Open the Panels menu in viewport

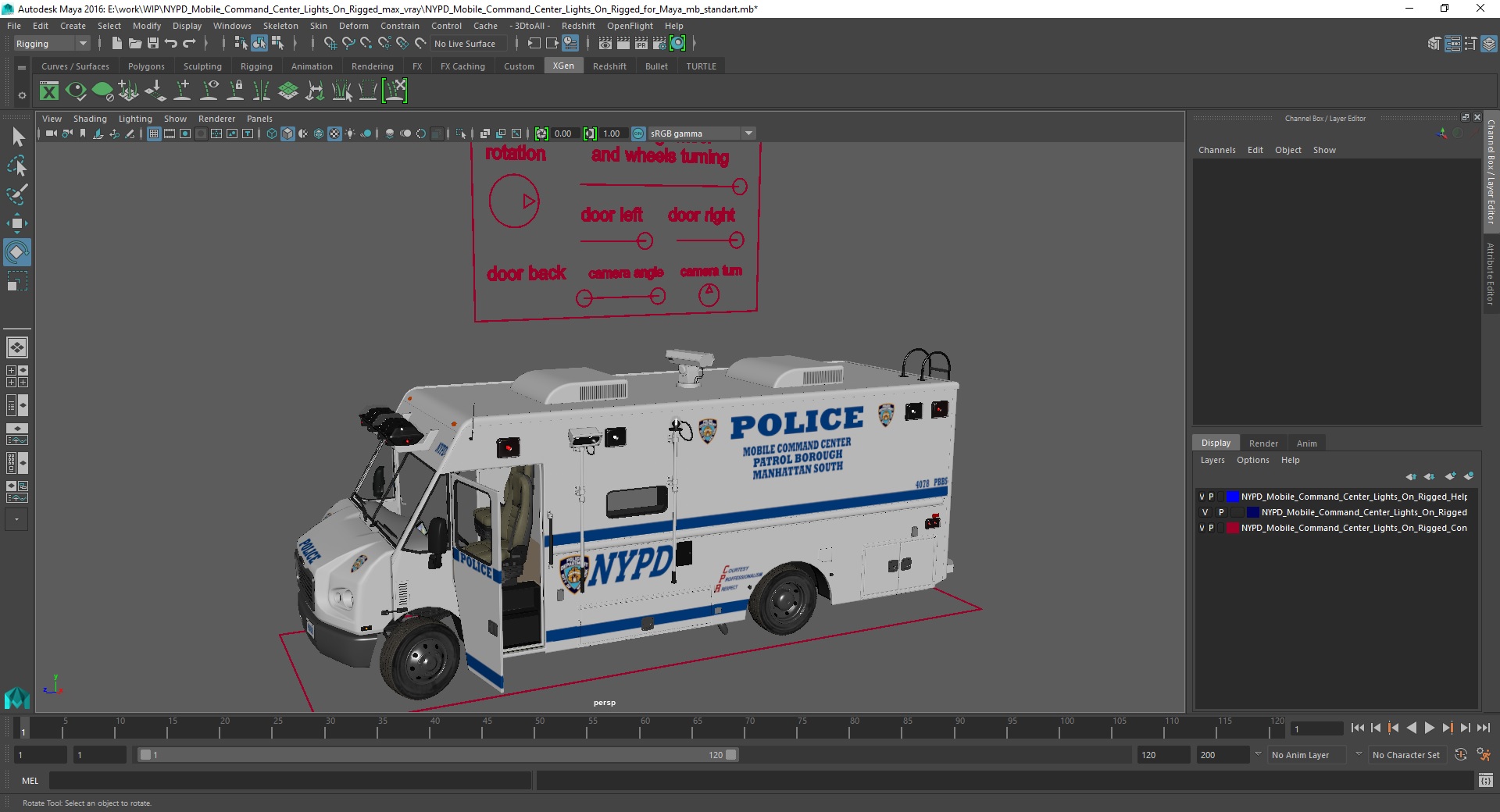(x=259, y=119)
